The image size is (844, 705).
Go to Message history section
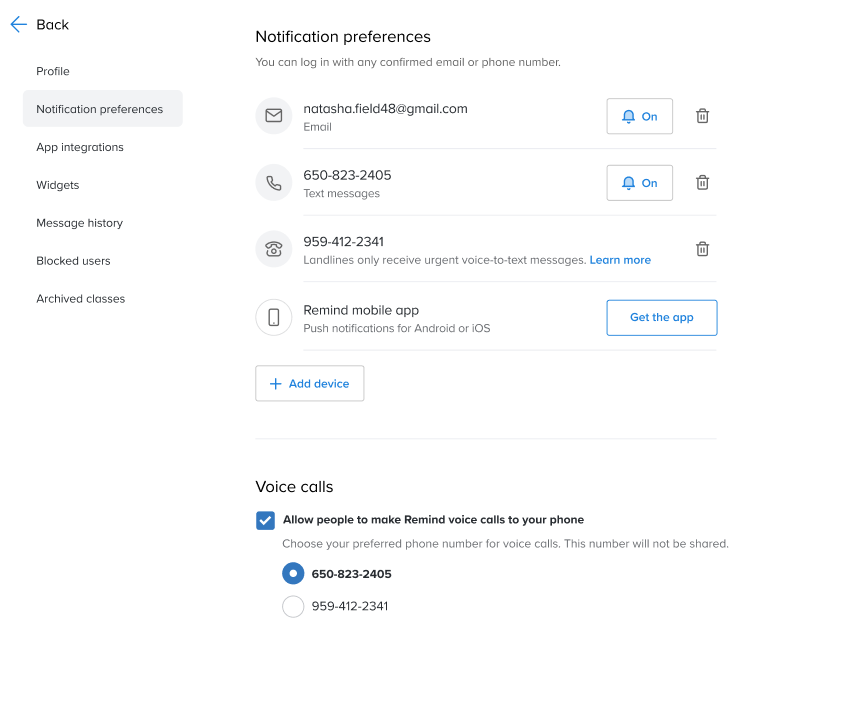(x=80, y=223)
